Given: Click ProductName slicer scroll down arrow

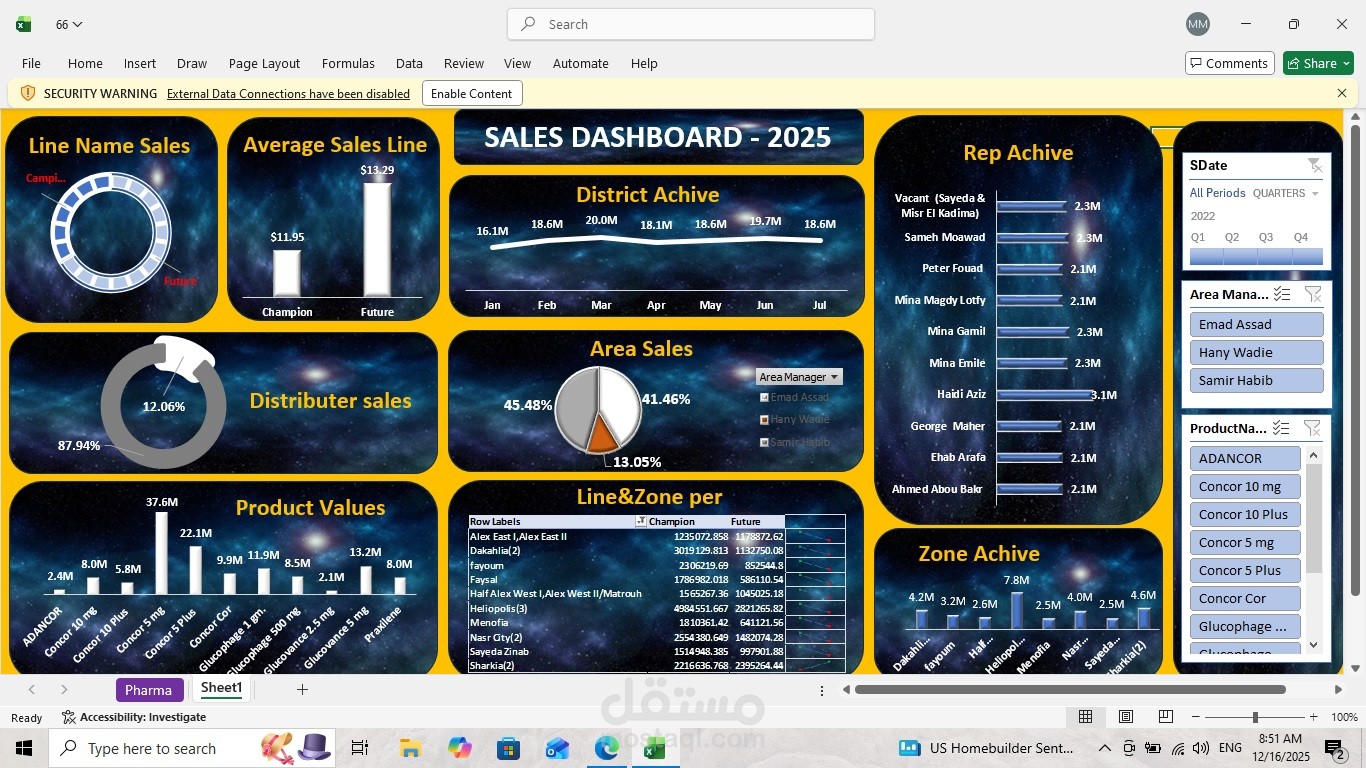Looking at the screenshot, I should [x=1314, y=645].
